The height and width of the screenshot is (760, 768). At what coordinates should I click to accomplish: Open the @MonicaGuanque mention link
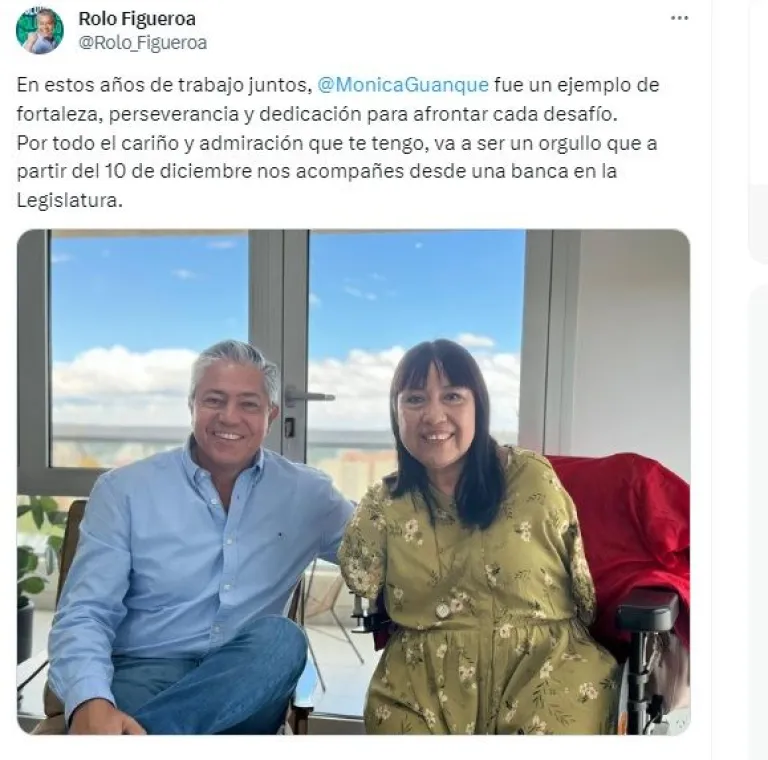click(x=403, y=85)
